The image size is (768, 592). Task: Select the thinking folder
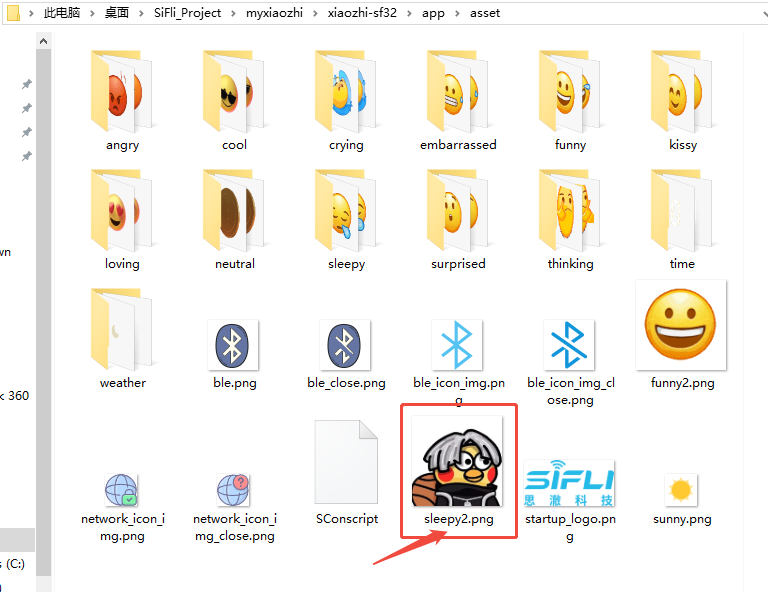(x=570, y=219)
